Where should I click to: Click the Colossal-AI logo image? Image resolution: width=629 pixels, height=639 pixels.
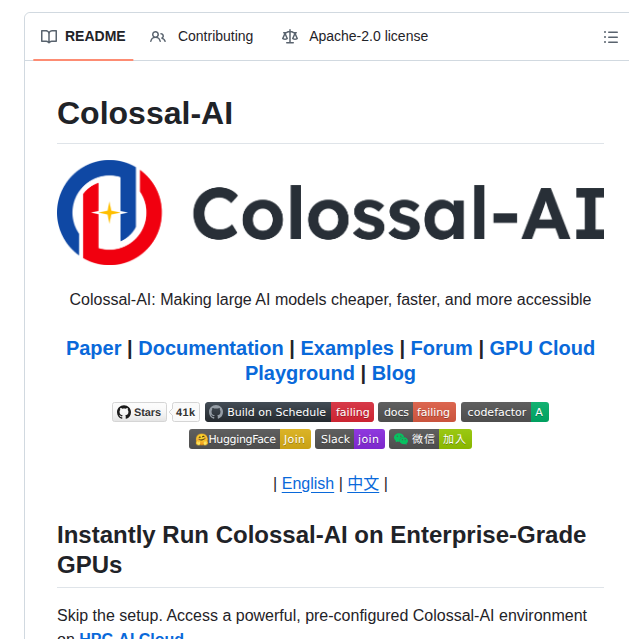pyautogui.click(x=331, y=212)
